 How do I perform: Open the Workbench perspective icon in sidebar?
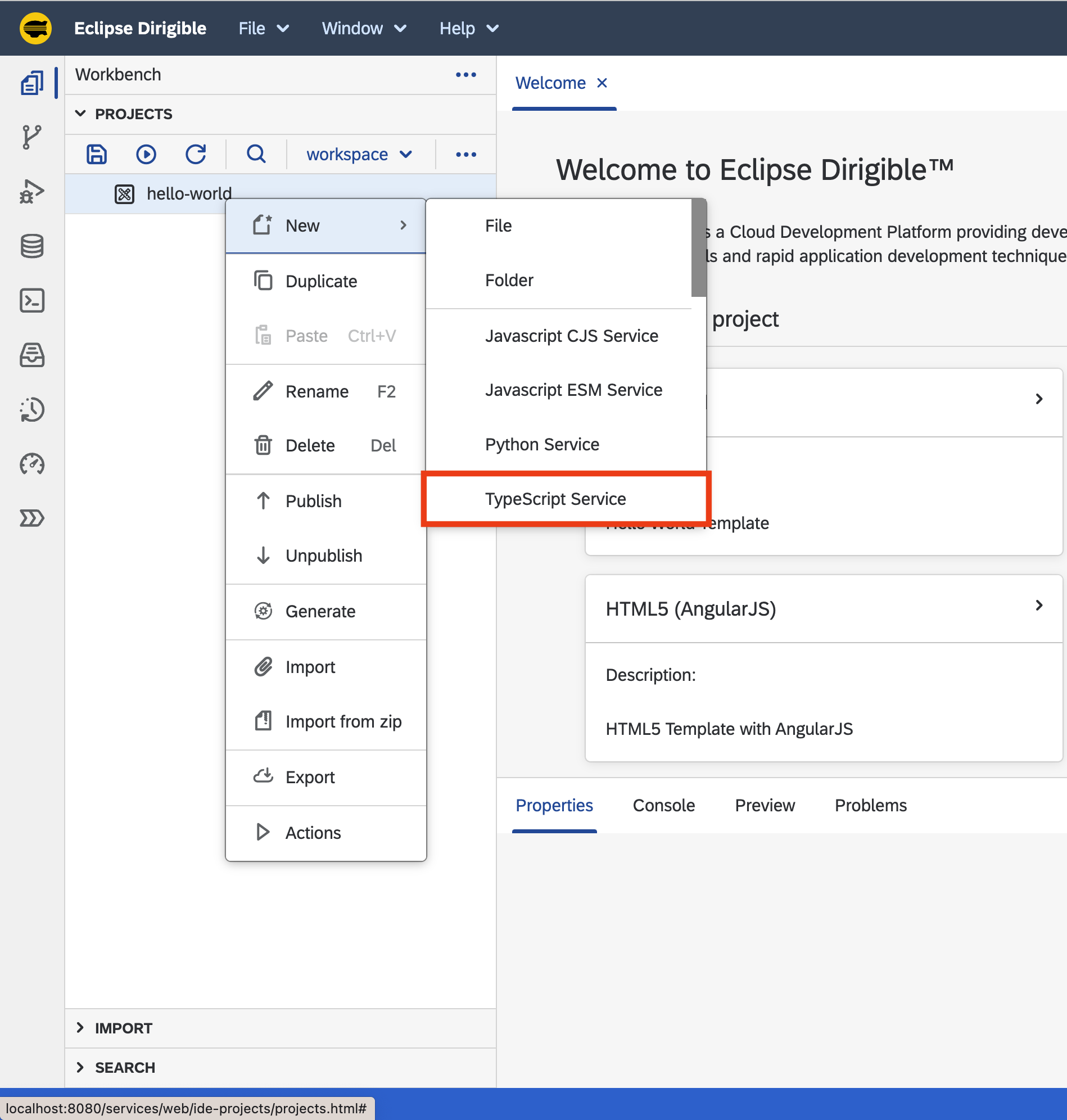[x=33, y=83]
